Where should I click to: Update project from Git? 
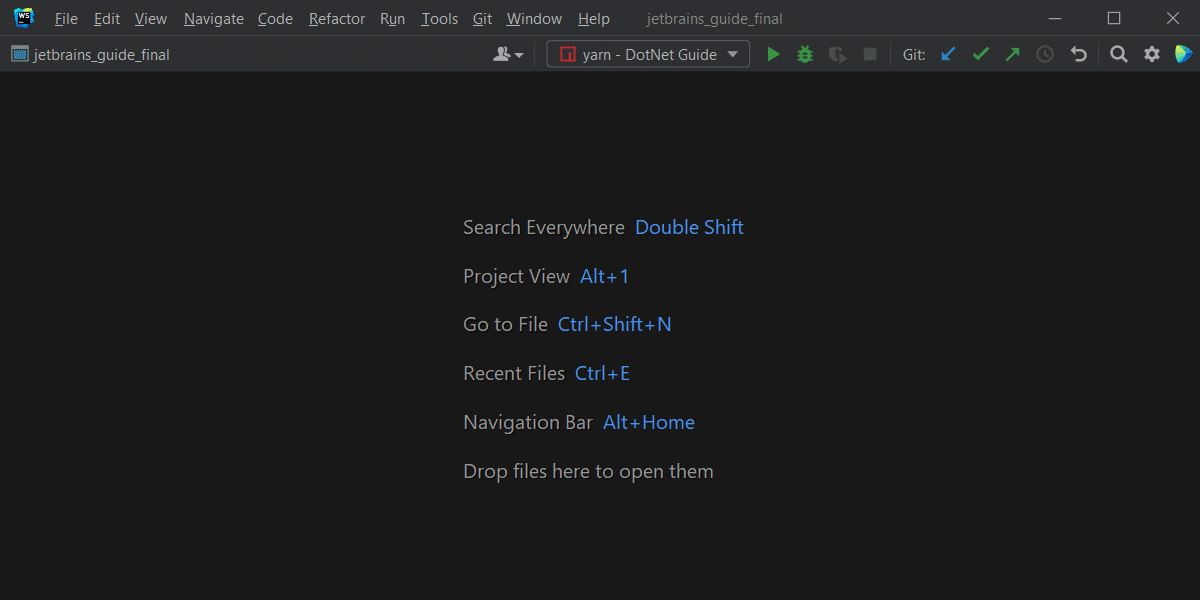click(x=947, y=54)
